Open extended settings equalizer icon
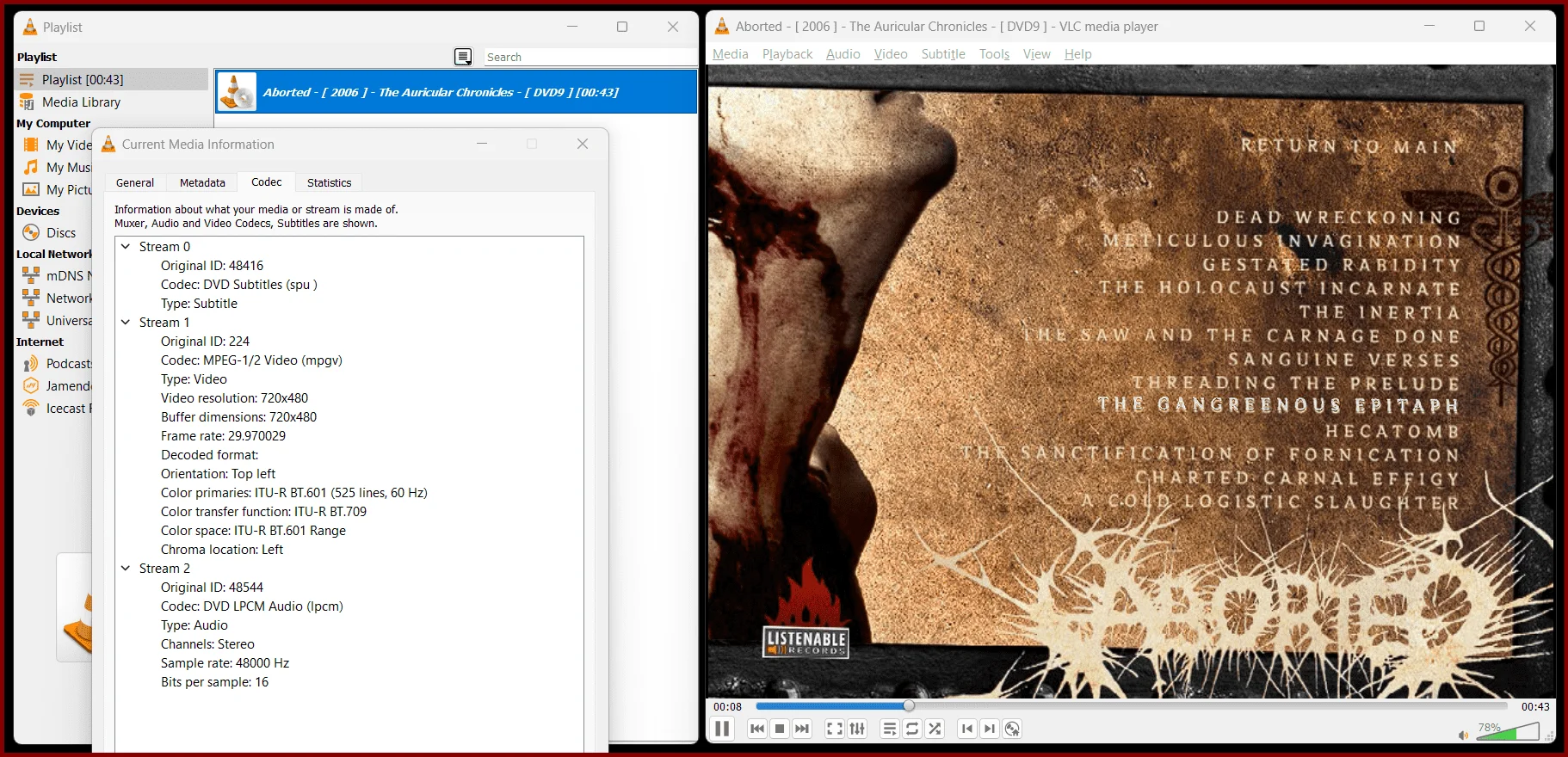This screenshot has height=757, width=1568. [x=857, y=729]
